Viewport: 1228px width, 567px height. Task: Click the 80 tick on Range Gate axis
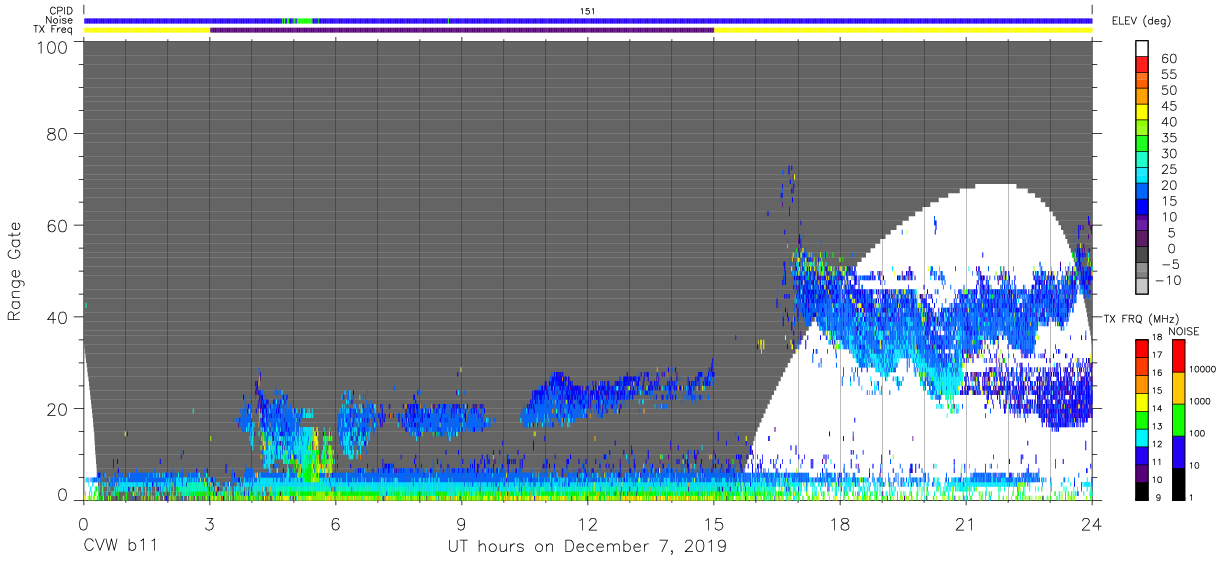click(x=58, y=133)
